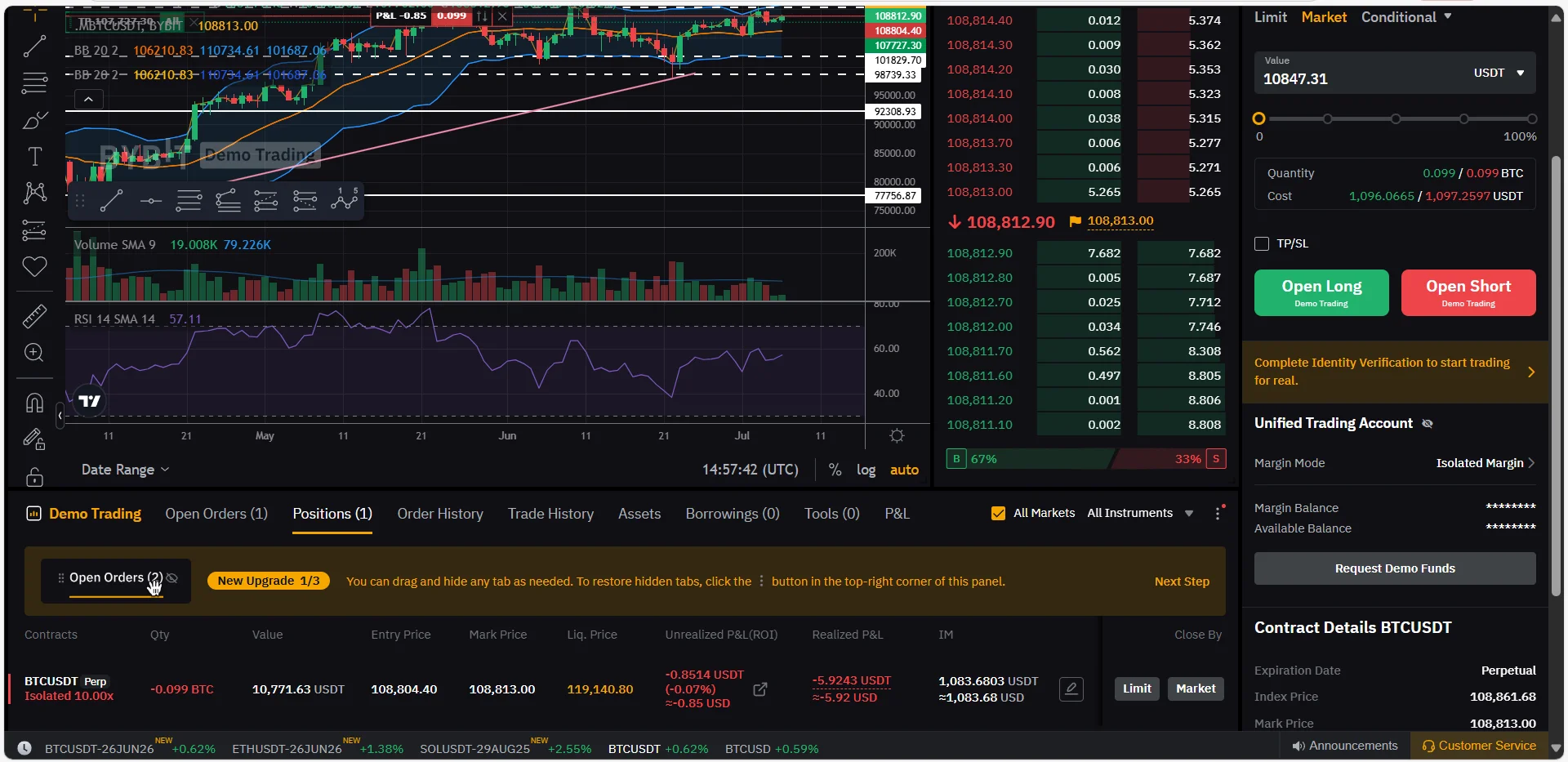The height and width of the screenshot is (762, 1568).
Task: Toggle log scale on chart
Action: pos(866,470)
